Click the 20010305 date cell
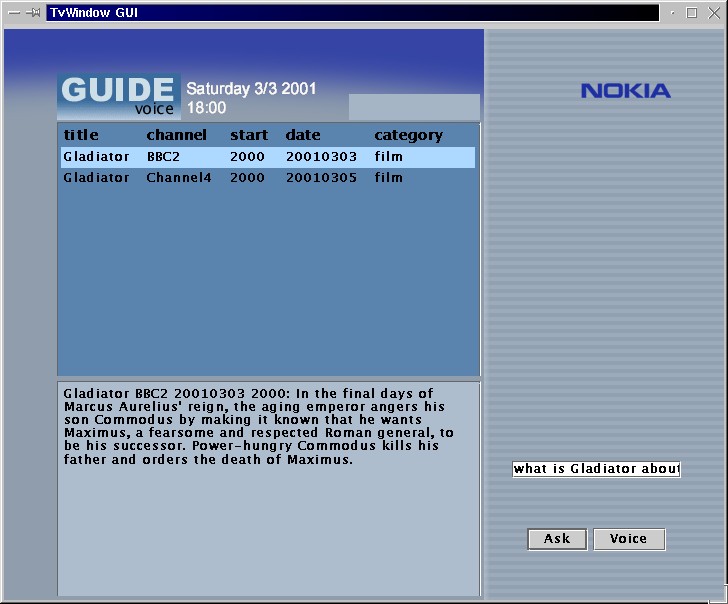 coord(321,178)
